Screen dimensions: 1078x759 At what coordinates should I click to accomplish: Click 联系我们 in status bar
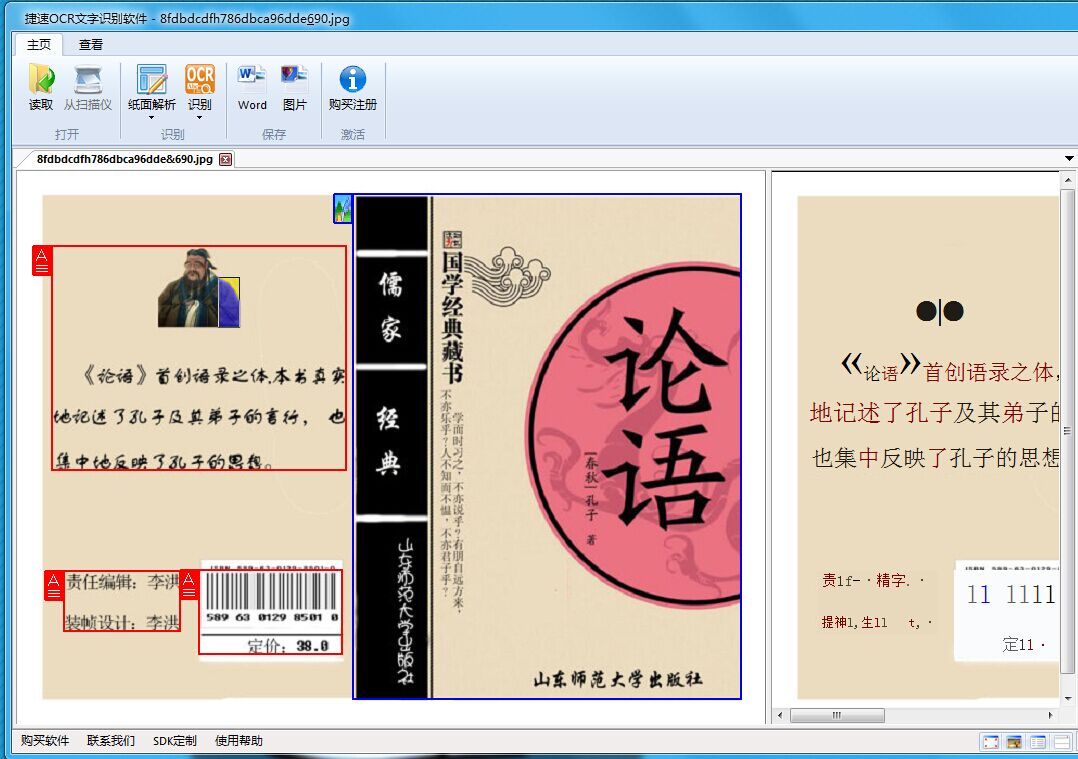click(x=111, y=740)
